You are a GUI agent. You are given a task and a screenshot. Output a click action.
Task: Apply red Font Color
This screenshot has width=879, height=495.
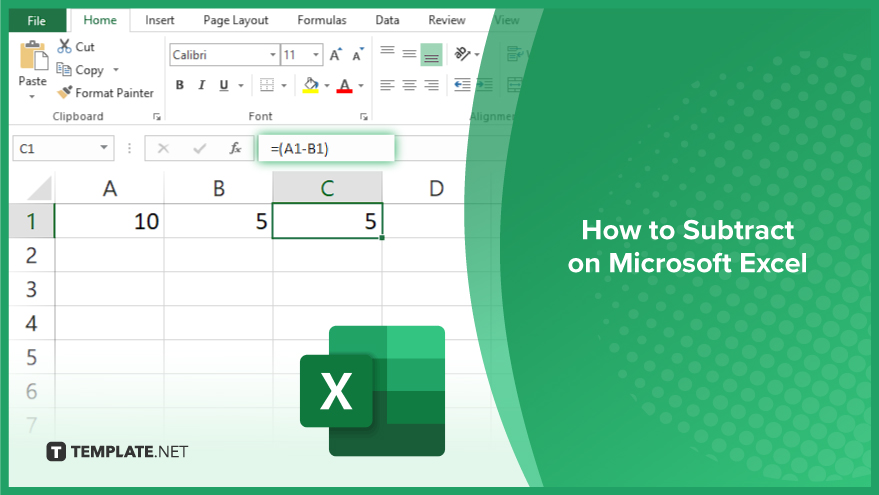coord(344,85)
